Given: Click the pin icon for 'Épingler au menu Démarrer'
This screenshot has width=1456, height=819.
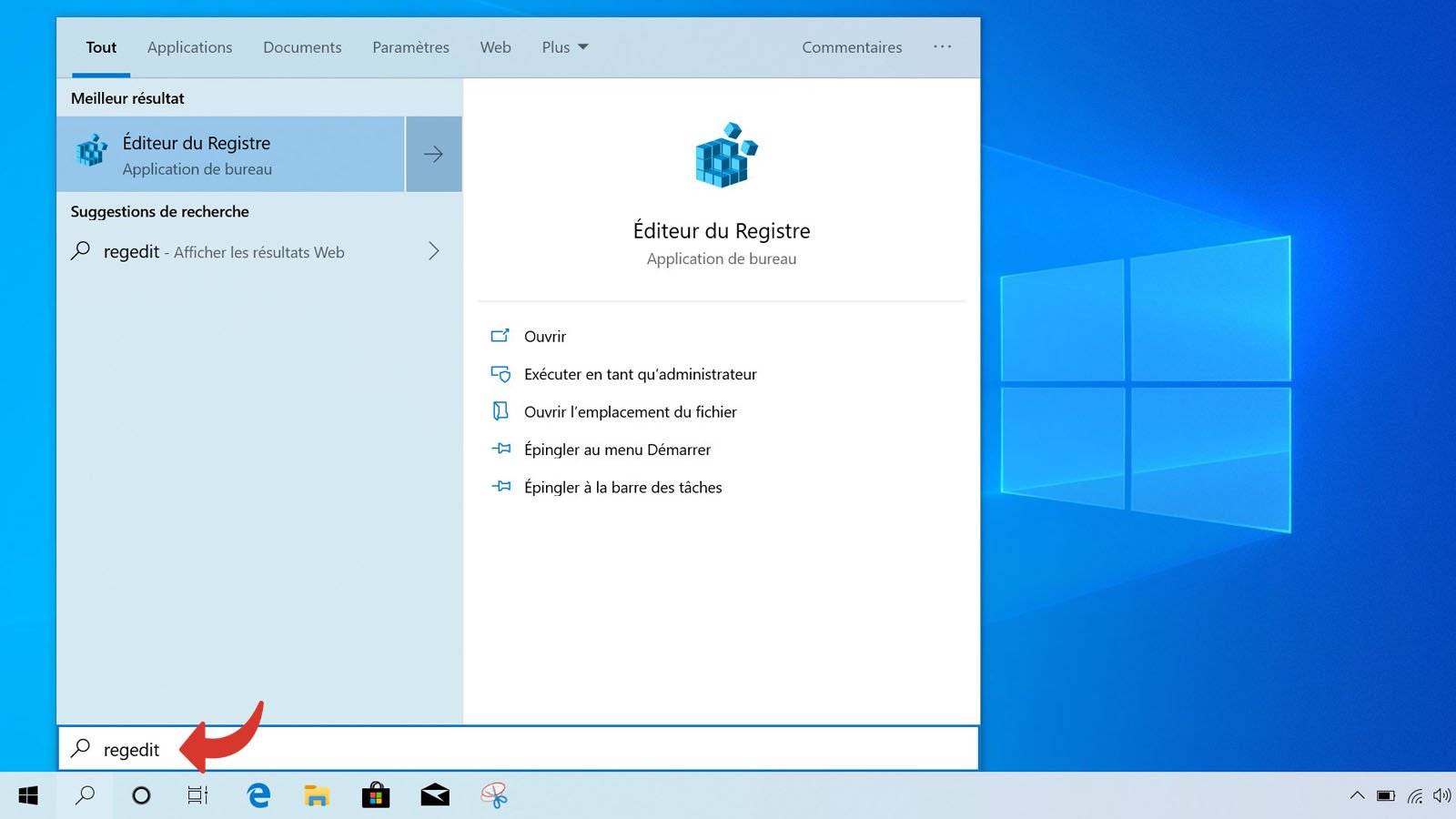Looking at the screenshot, I should [500, 449].
